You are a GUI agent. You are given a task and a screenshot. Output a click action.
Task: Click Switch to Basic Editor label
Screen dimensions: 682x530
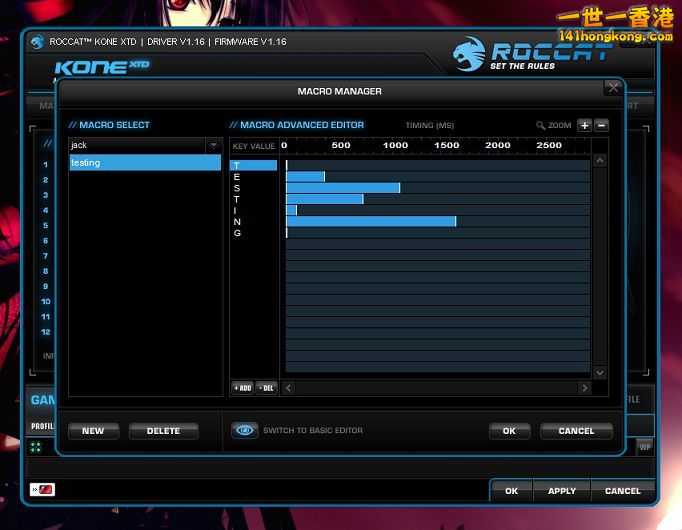point(313,430)
